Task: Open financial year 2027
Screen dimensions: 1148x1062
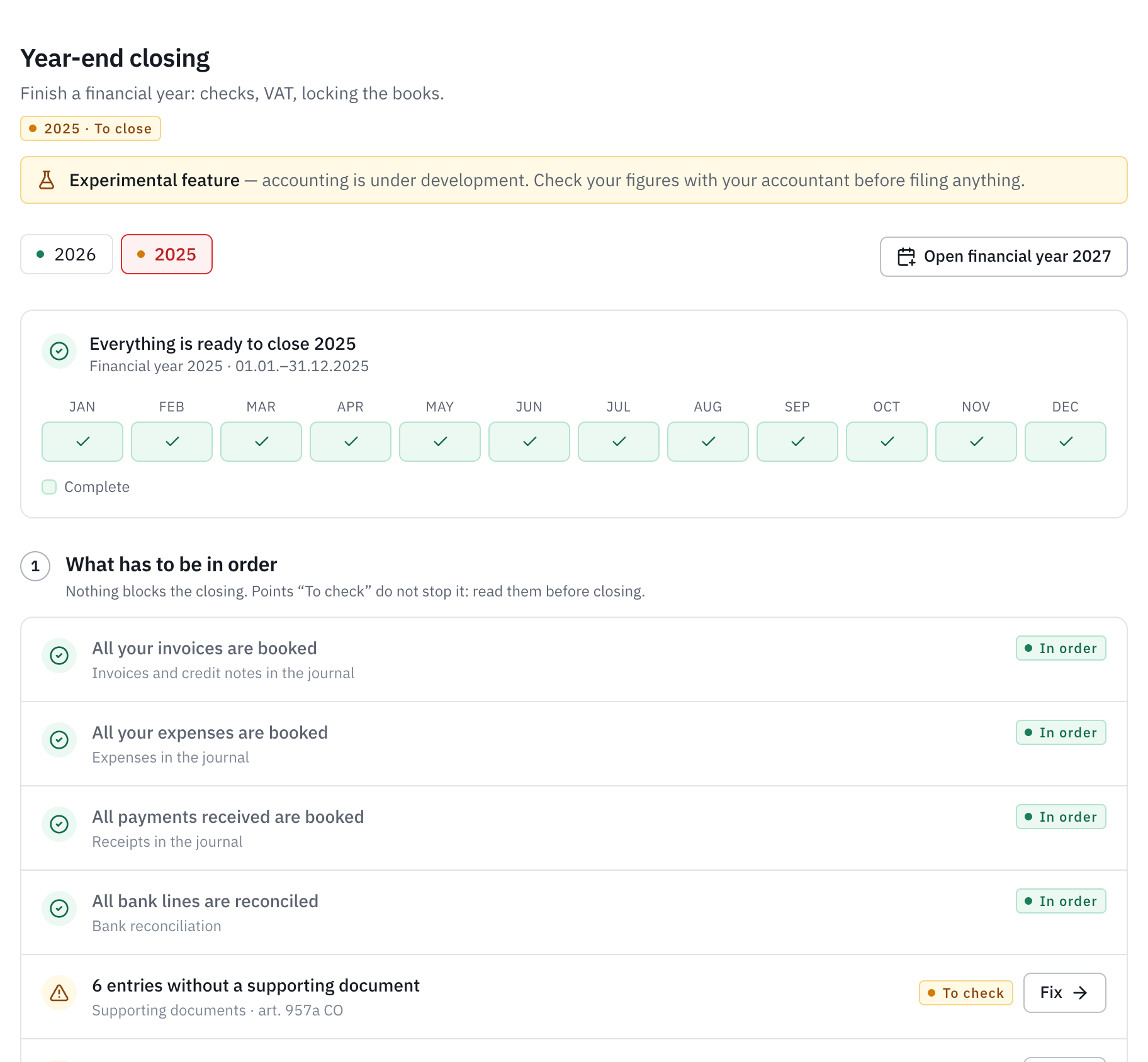Action: 1003,257
